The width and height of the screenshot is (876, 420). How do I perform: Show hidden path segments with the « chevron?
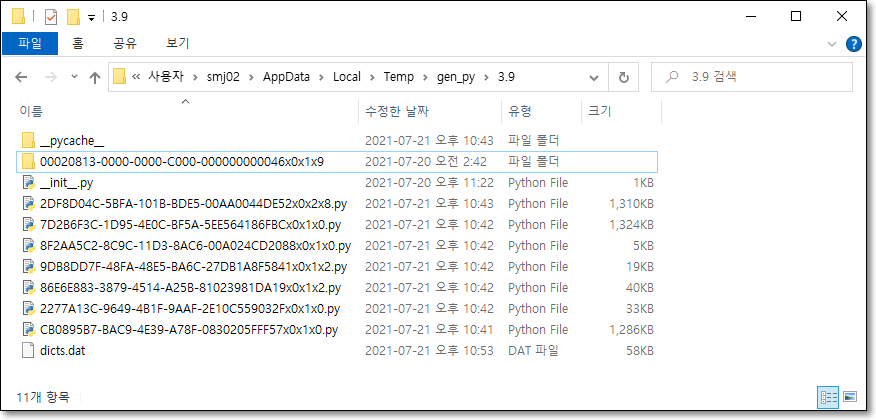136,77
